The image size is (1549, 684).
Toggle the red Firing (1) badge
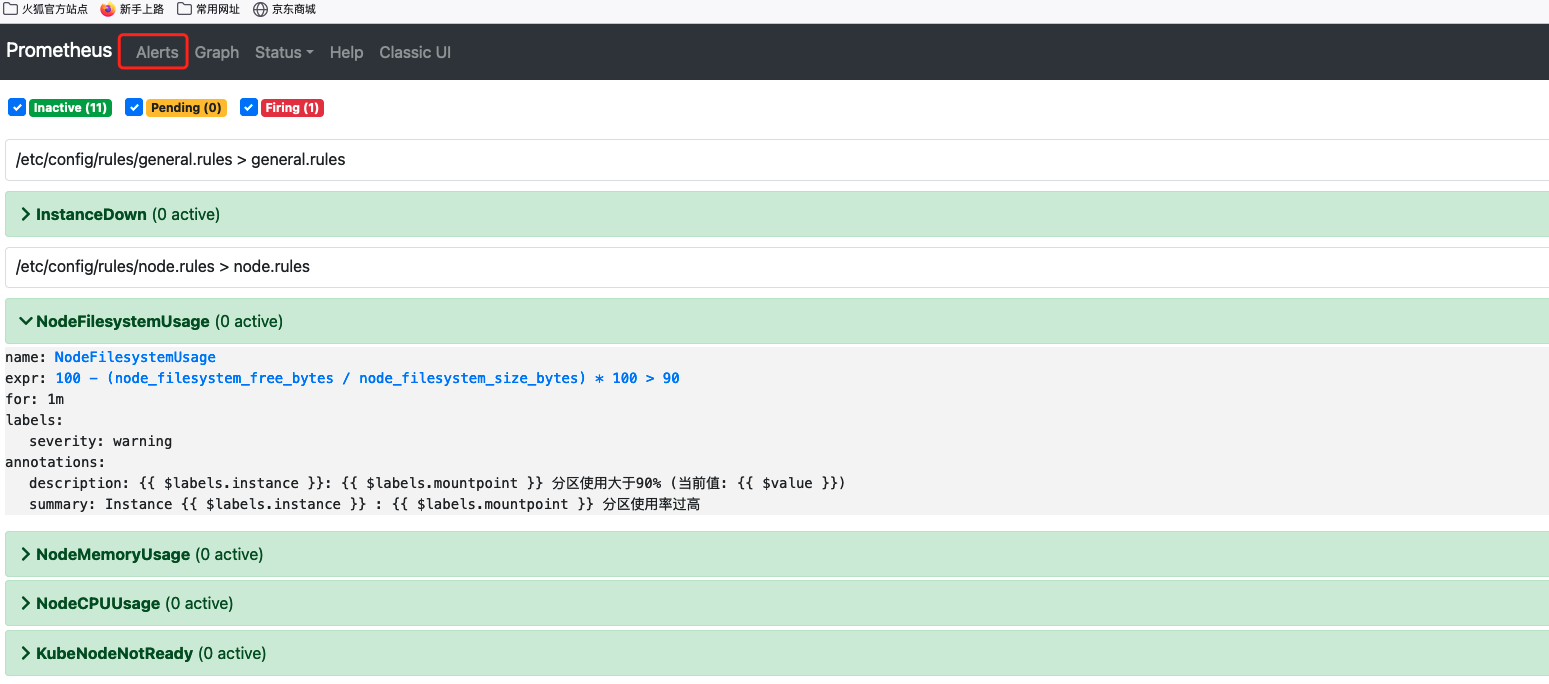pos(292,107)
